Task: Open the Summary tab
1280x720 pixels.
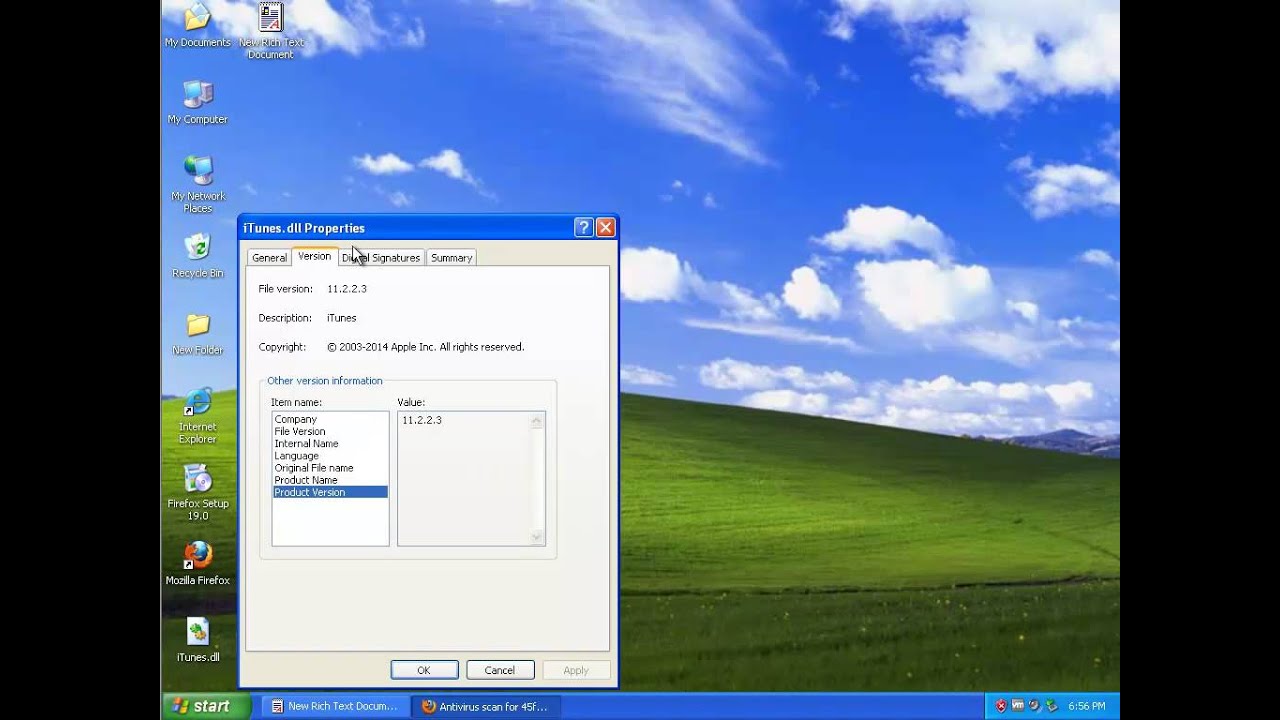Action: pyautogui.click(x=451, y=258)
